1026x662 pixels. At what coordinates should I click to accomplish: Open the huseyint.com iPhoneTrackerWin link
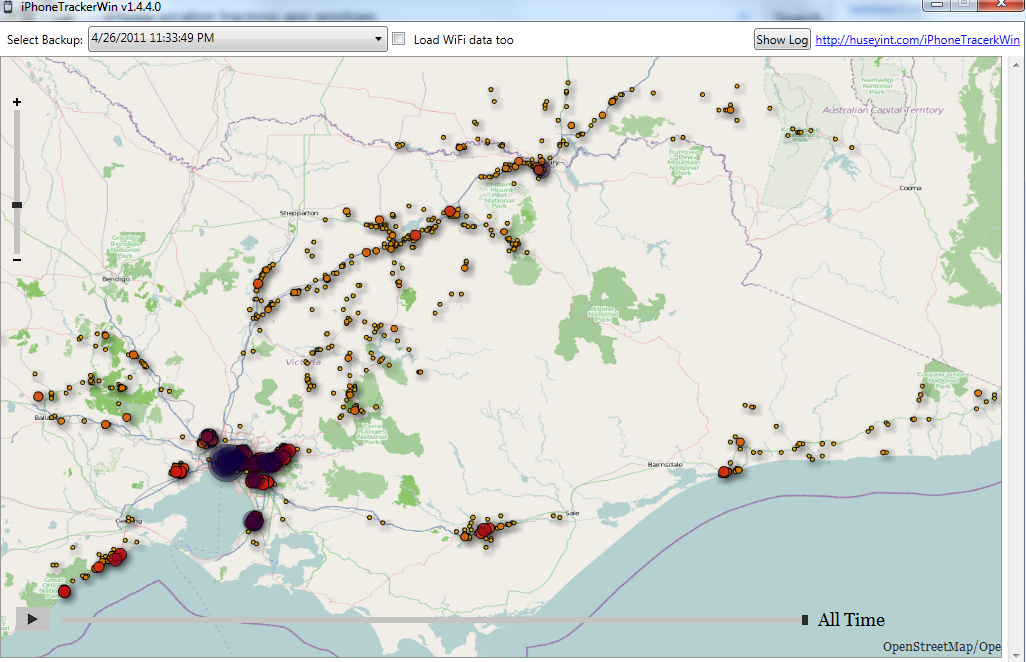click(917, 40)
